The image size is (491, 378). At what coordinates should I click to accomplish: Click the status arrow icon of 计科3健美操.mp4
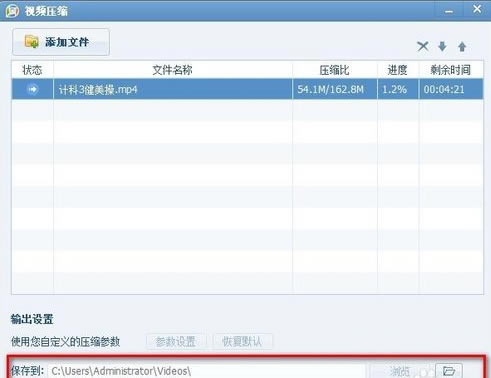point(33,89)
